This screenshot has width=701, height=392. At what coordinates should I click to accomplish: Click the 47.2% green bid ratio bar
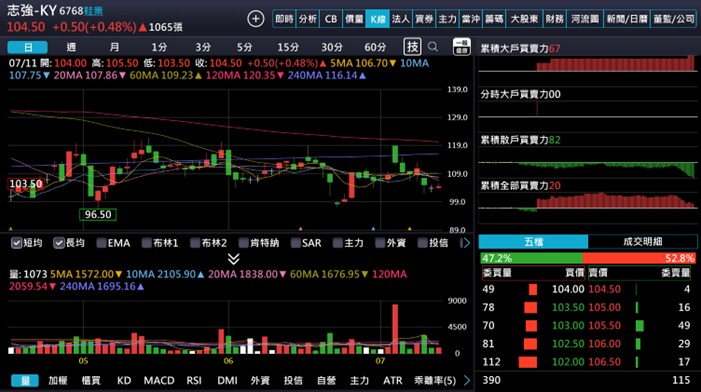[531, 258]
